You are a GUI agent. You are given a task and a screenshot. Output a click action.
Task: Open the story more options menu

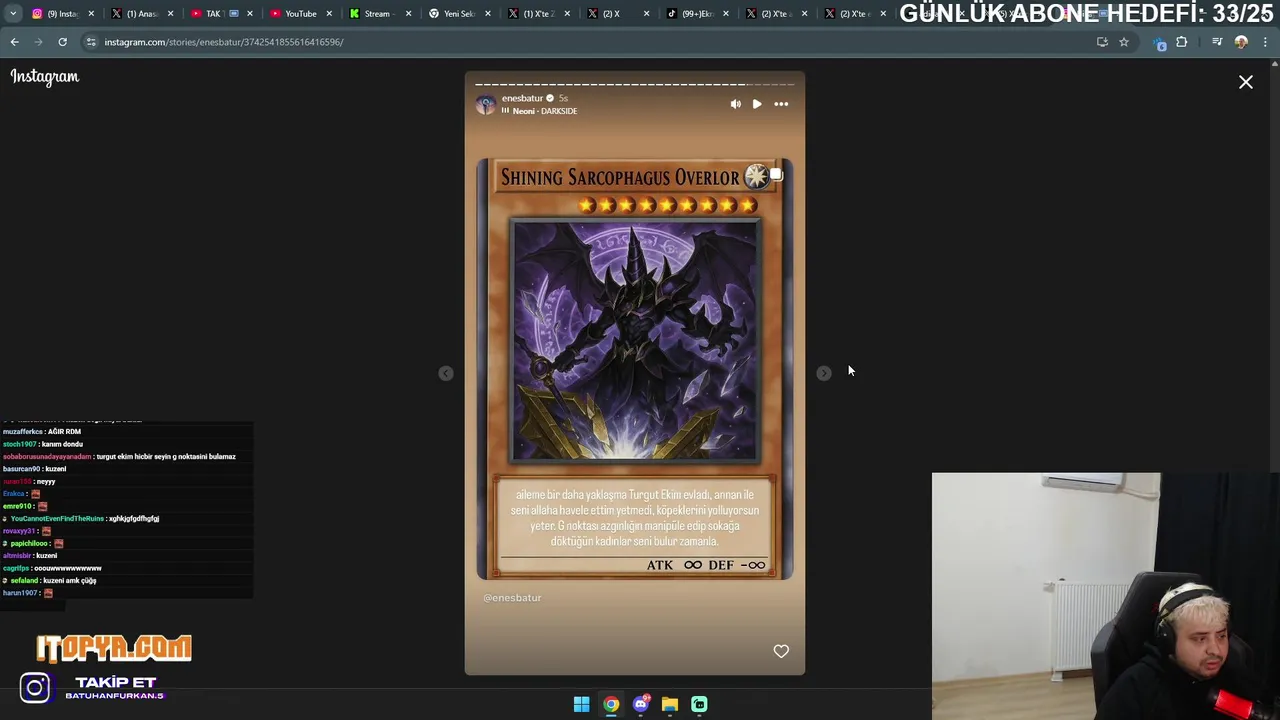tap(781, 104)
